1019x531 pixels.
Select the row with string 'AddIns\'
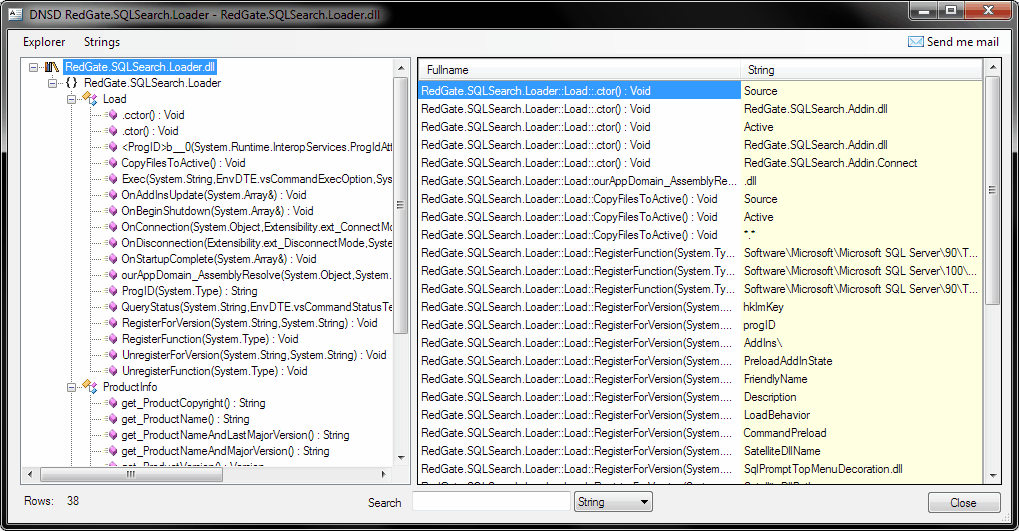tap(701, 343)
